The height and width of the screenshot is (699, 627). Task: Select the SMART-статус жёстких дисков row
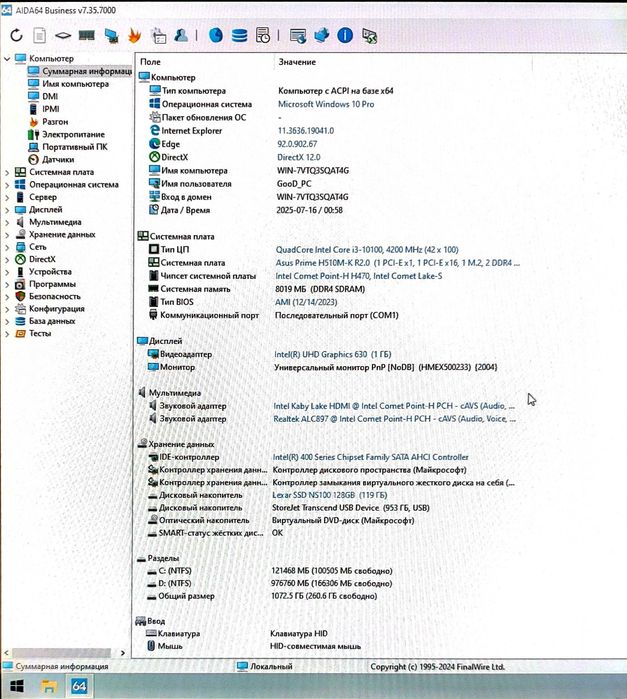tap(215, 533)
